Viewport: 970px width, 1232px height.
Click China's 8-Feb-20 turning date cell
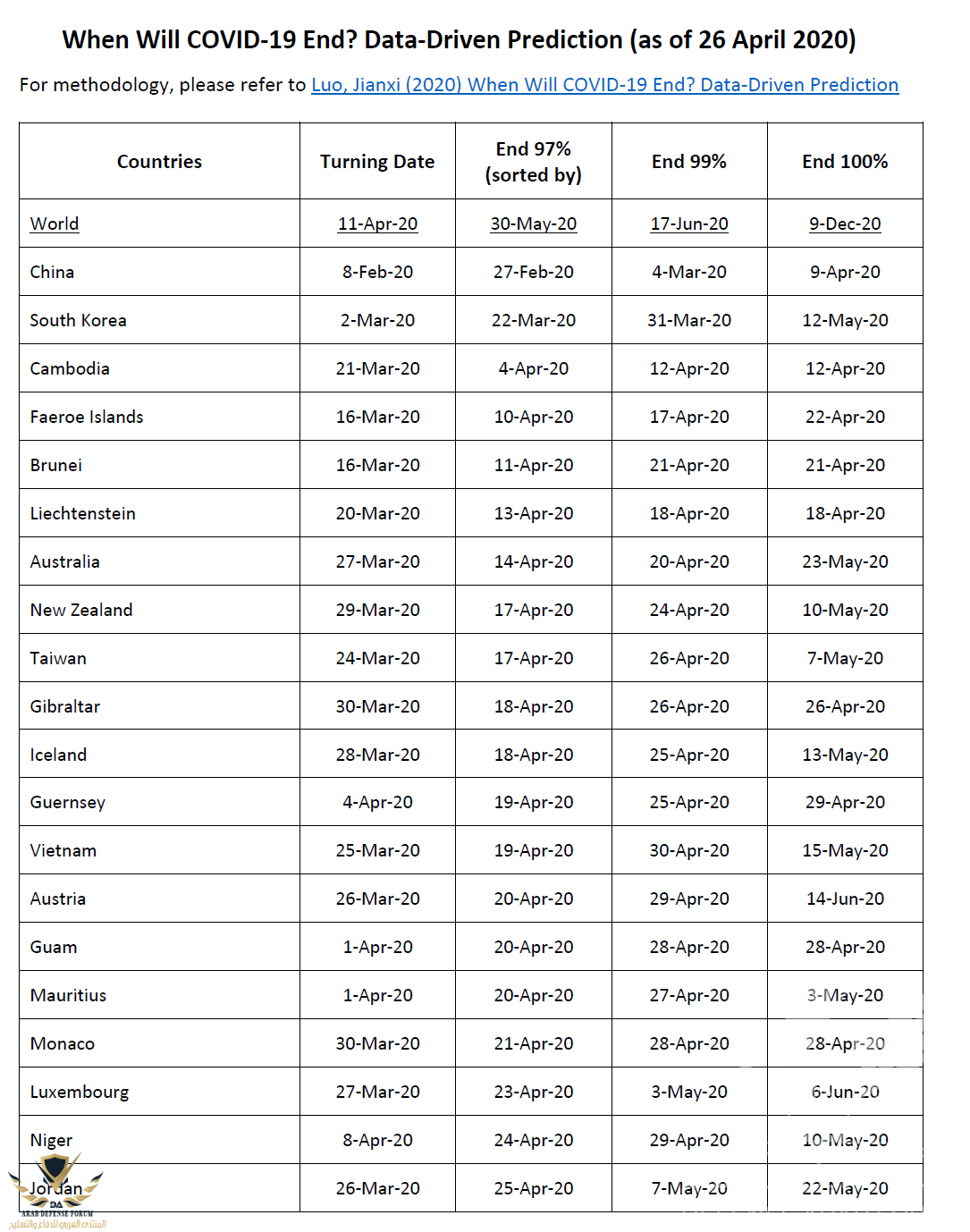pos(377,272)
